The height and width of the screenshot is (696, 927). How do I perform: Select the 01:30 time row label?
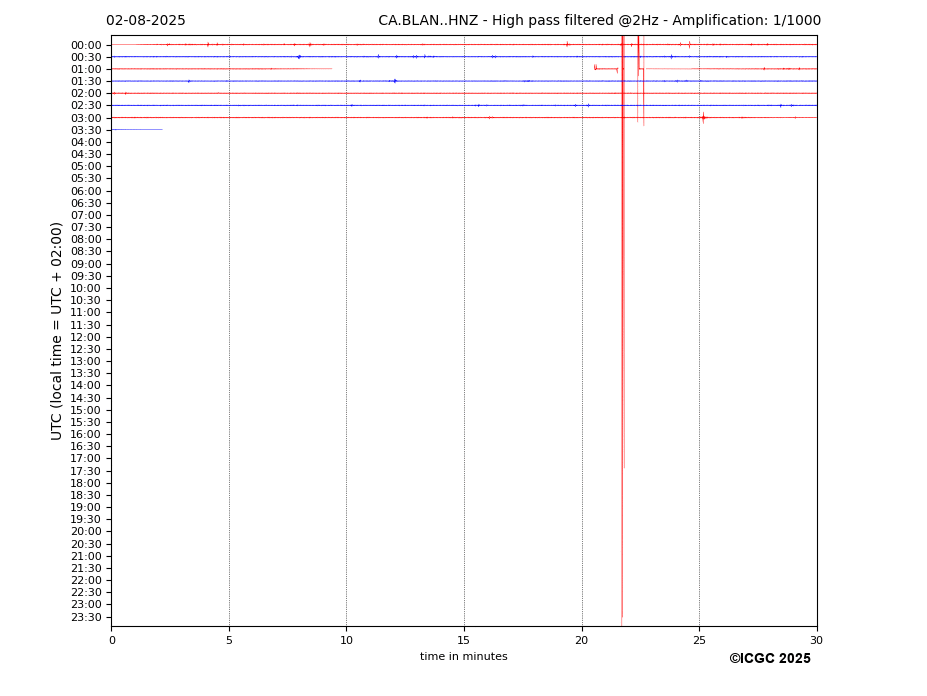86,82
